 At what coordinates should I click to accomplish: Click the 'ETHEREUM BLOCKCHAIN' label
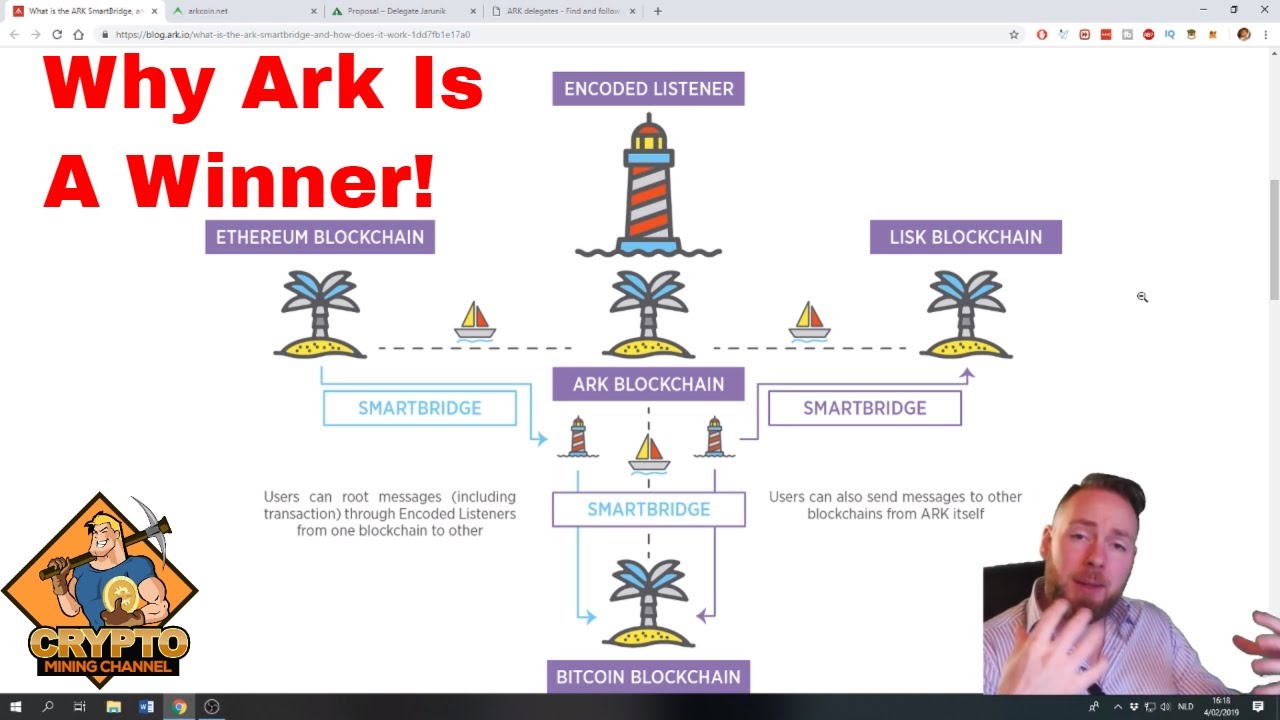(320, 237)
